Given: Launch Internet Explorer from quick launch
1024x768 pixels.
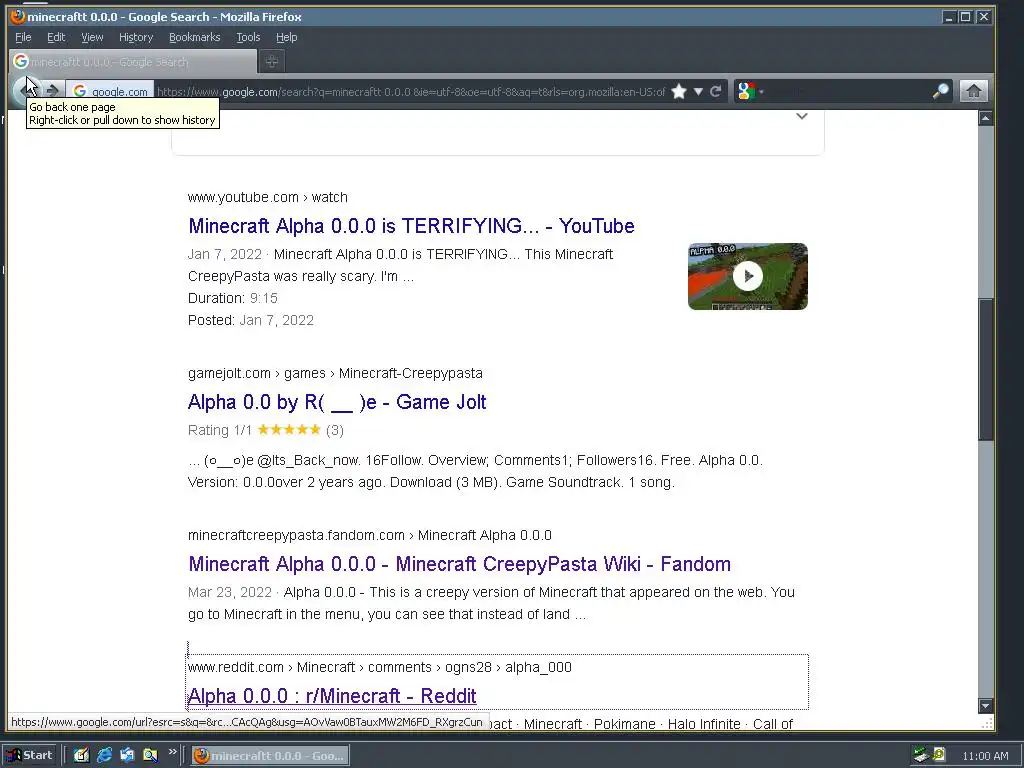Looking at the screenshot, I should coord(104,756).
